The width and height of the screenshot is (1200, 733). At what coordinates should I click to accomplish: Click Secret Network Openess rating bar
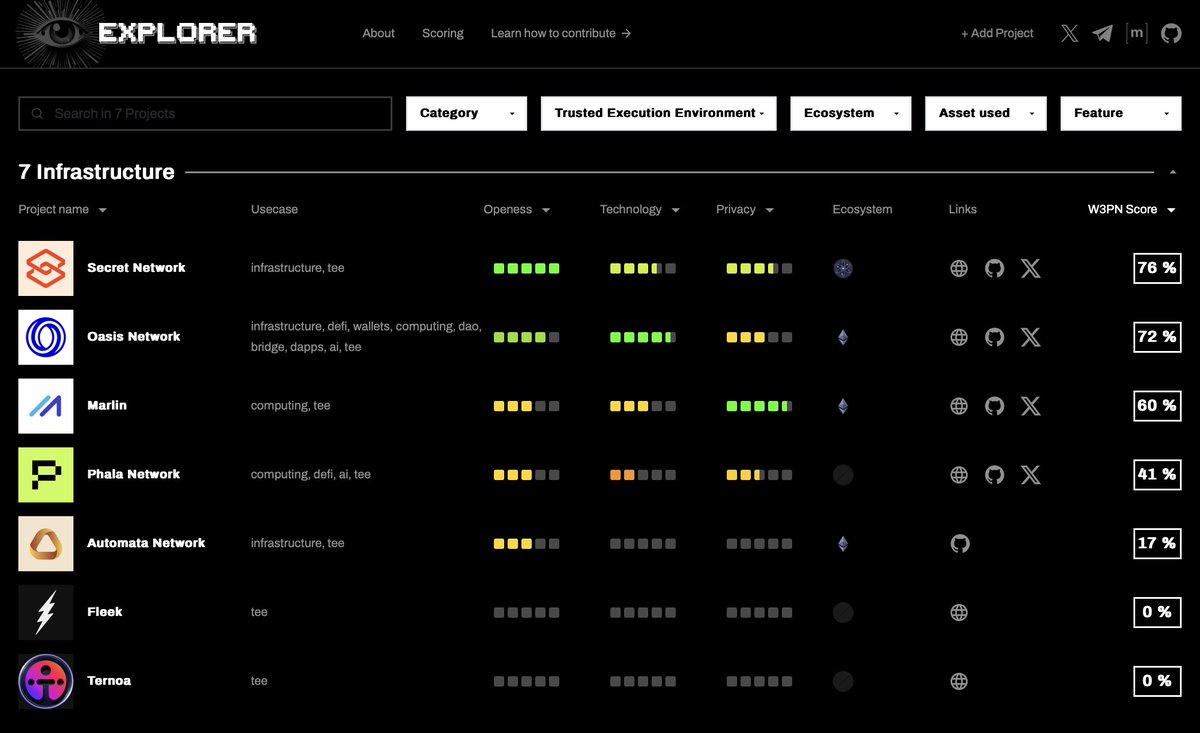pyautogui.click(x=526, y=268)
